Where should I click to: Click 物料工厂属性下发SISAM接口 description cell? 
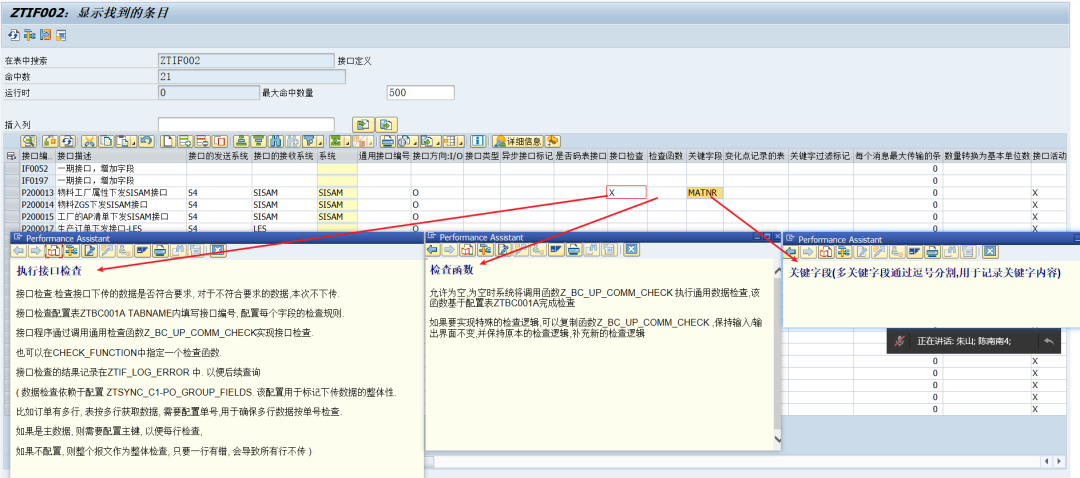[120, 193]
